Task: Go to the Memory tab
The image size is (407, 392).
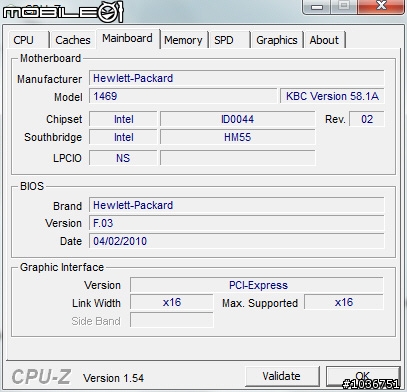Action: (183, 40)
